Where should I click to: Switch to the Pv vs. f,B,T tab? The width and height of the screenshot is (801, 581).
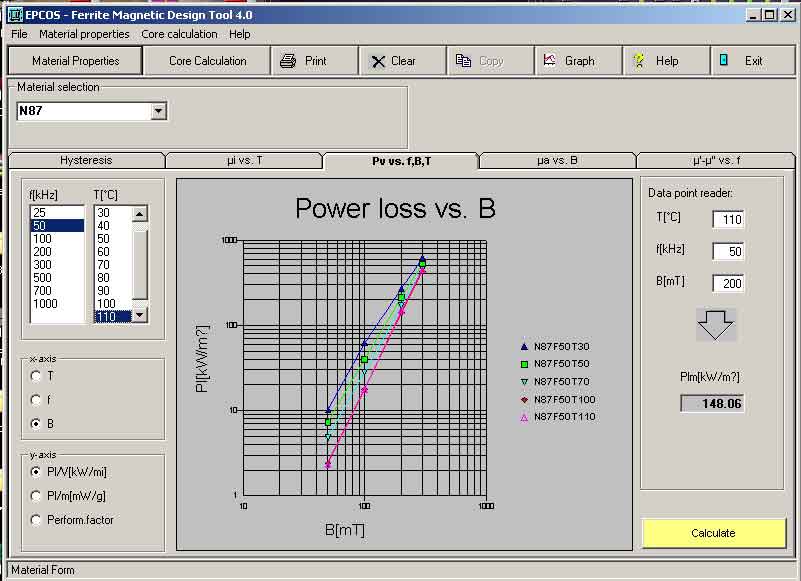point(402,160)
